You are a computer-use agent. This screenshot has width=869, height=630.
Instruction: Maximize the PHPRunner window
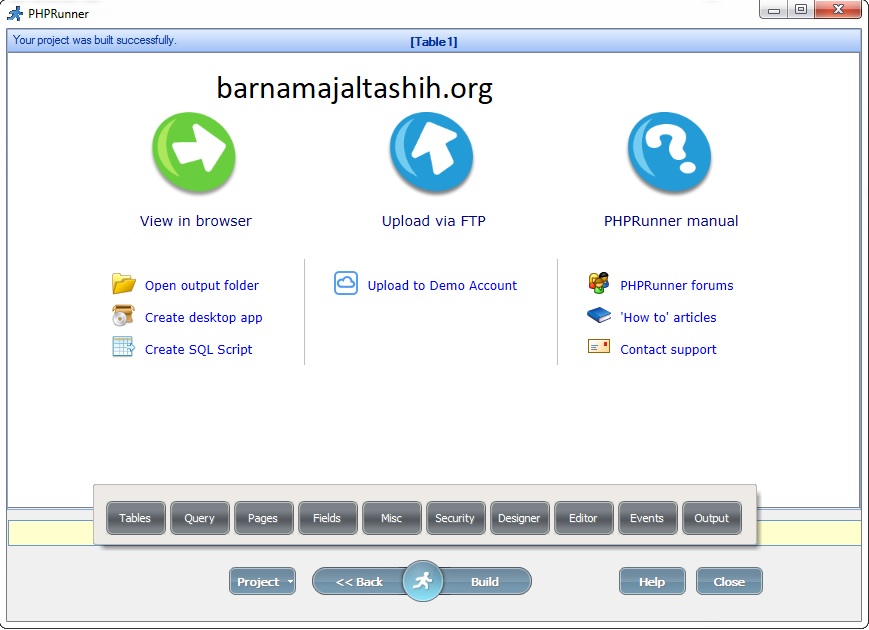801,9
